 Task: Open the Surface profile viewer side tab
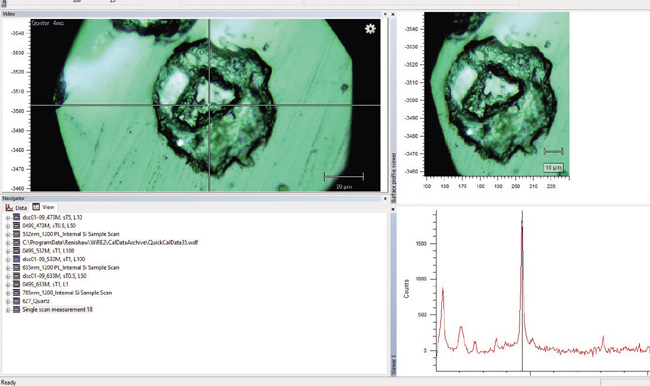point(393,177)
